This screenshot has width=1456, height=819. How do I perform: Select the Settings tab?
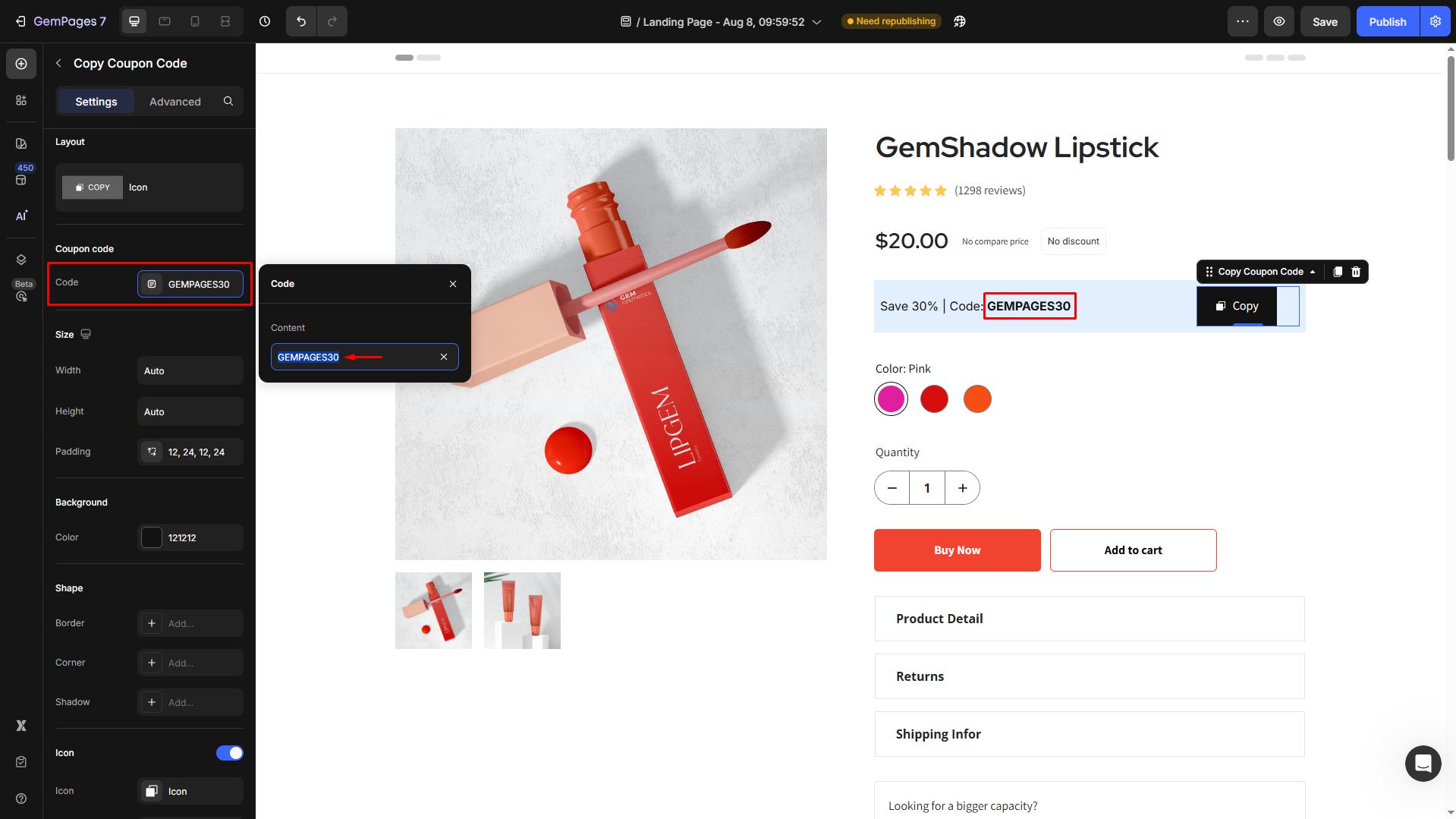96,102
